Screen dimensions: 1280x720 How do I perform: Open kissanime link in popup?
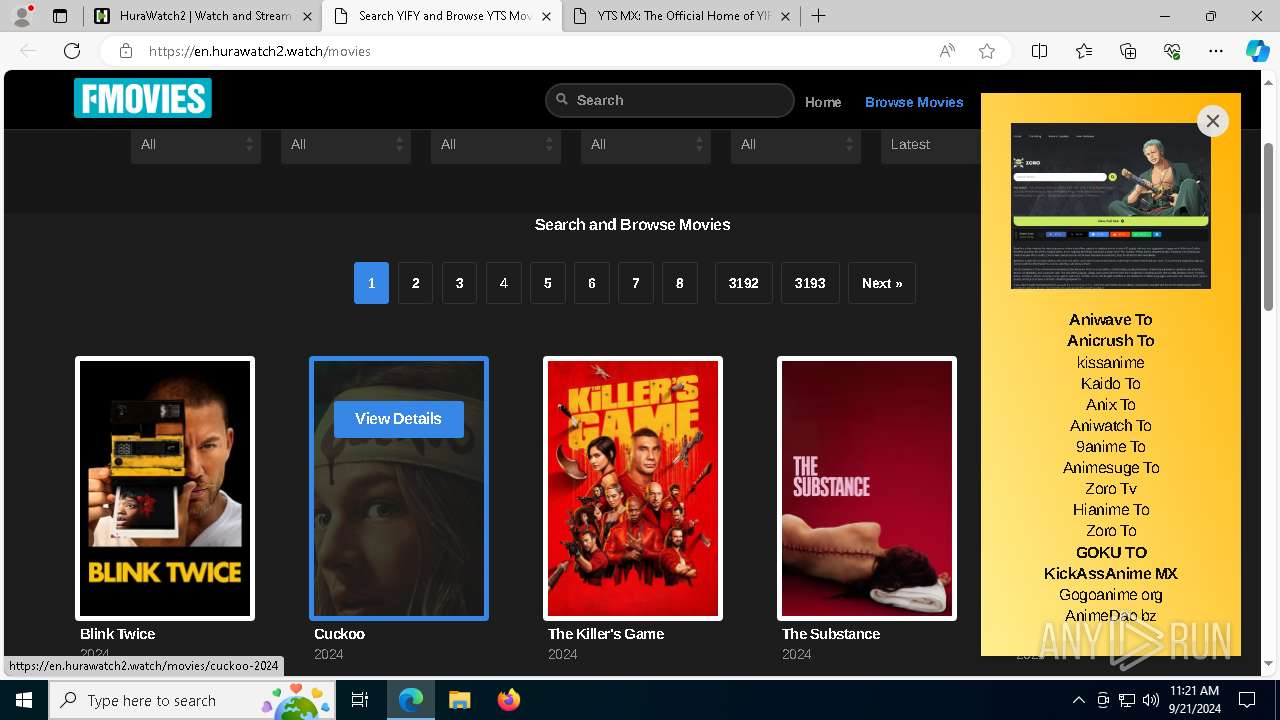pyautogui.click(x=1110, y=362)
